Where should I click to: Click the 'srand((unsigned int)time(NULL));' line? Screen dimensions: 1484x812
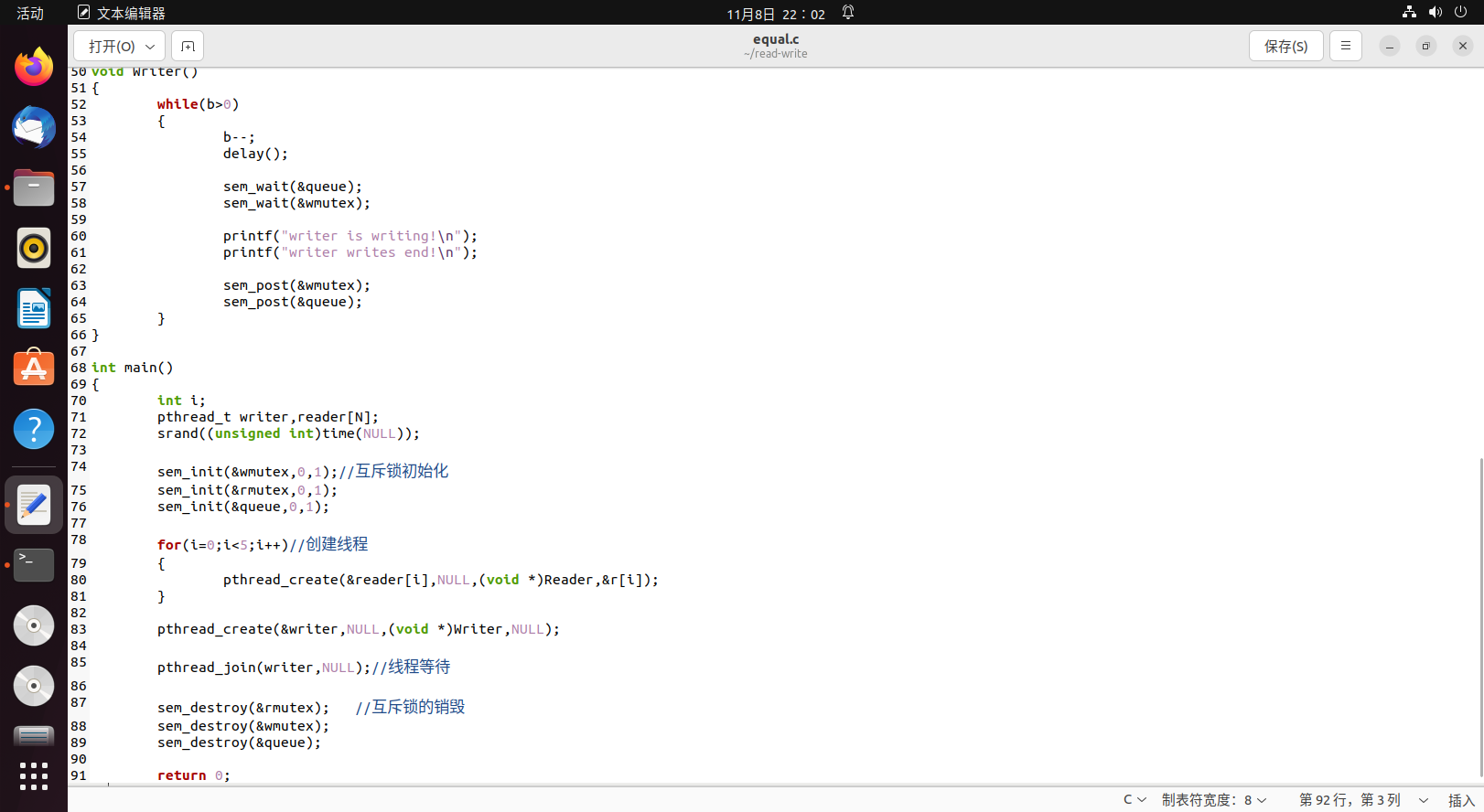[x=288, y=433]
